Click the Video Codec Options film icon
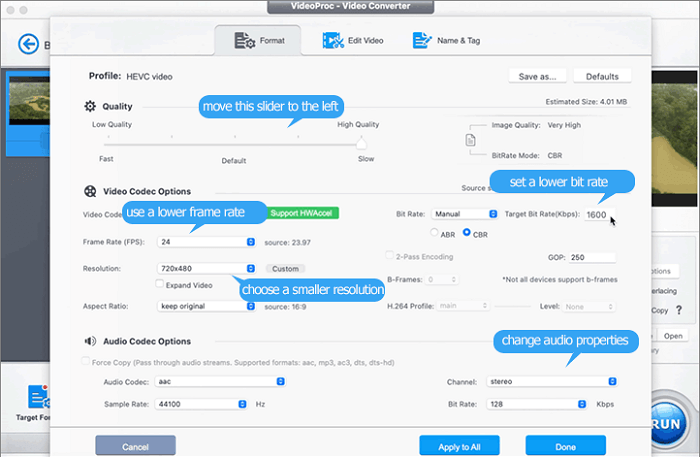Image resolution: width=700 pixels, height=457 pixels. tap(90, 191)
